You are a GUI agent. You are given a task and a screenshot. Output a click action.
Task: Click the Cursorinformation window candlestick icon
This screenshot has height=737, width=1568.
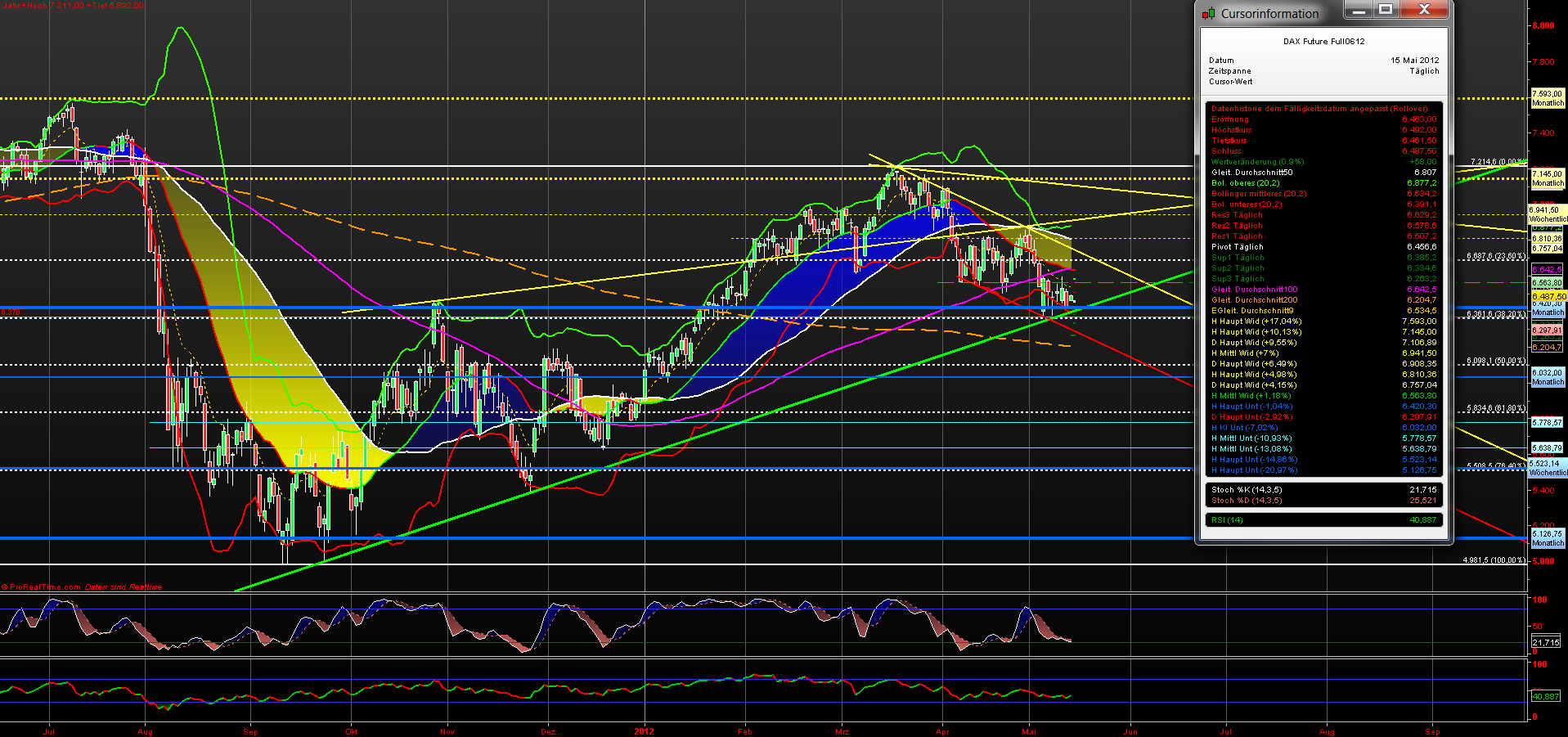coord(1208,14)
